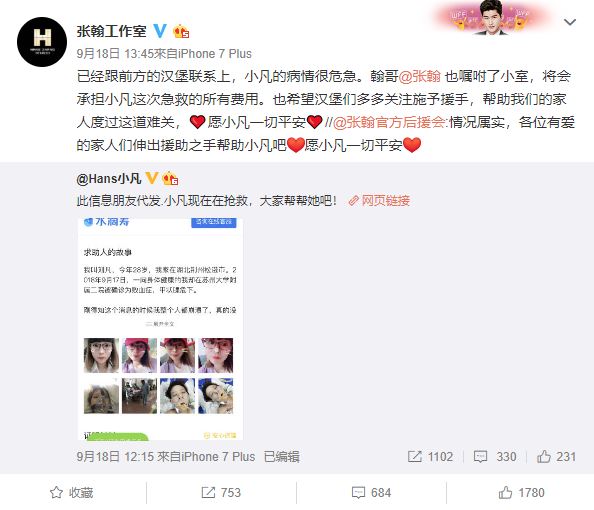The height and width of the screenshot is (510, 594).
Task: Open the 网页链接 web link
Action: tap(379, 200)
